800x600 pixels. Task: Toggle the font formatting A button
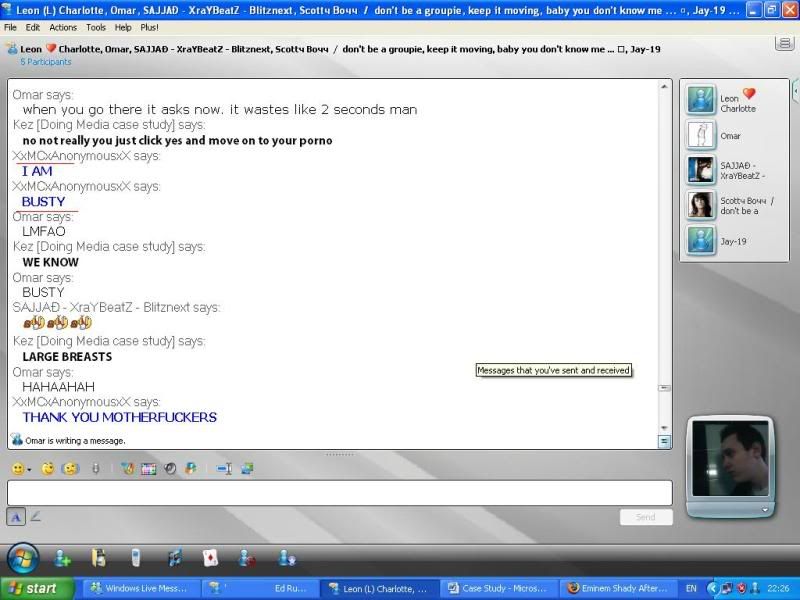(16, 517)
